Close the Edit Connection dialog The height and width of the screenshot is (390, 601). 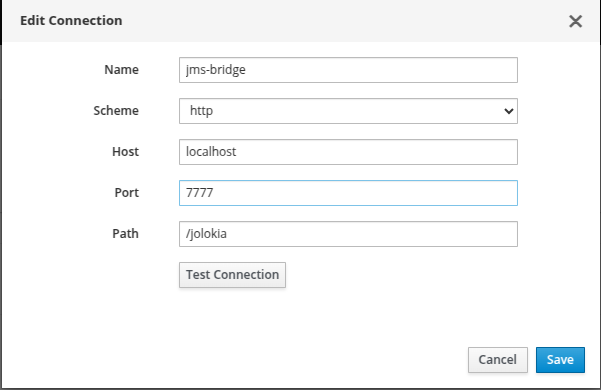click(575, 21)
